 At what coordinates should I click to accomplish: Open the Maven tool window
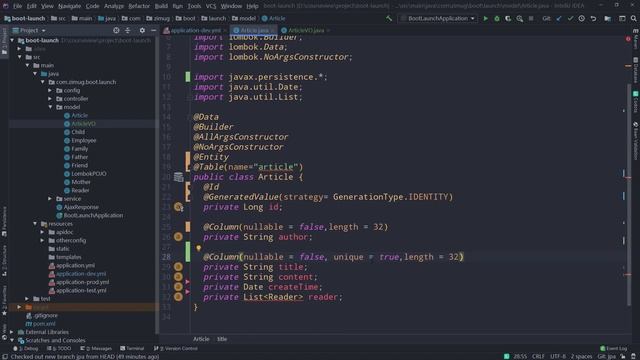636,39
